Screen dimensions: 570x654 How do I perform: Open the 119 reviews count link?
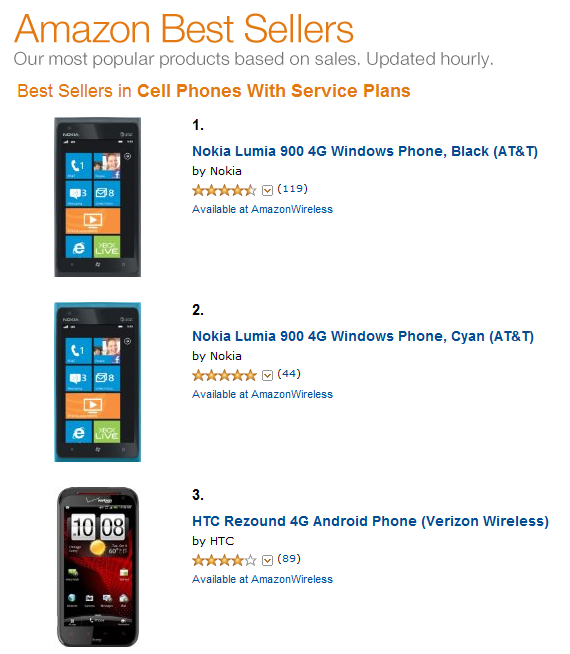(x=292, y=189)
